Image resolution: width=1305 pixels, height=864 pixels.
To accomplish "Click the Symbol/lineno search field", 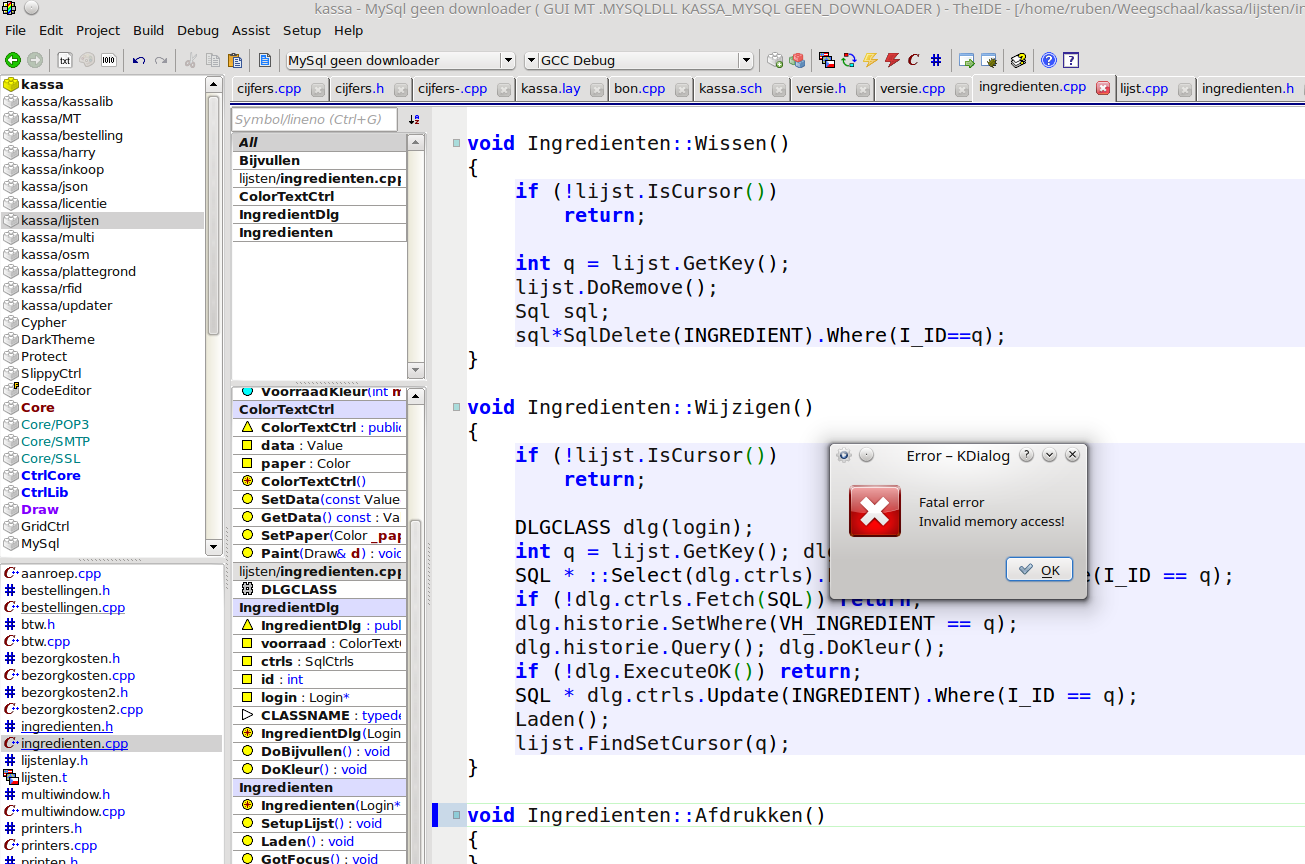I will click(314, 120).
